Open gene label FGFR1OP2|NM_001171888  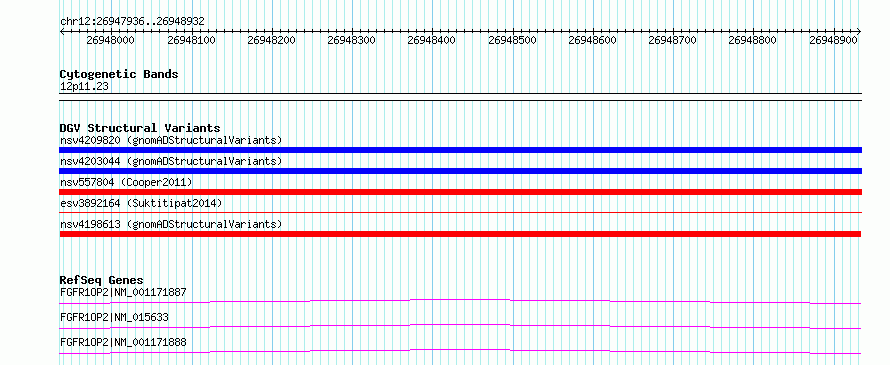(x=123, y=342)
